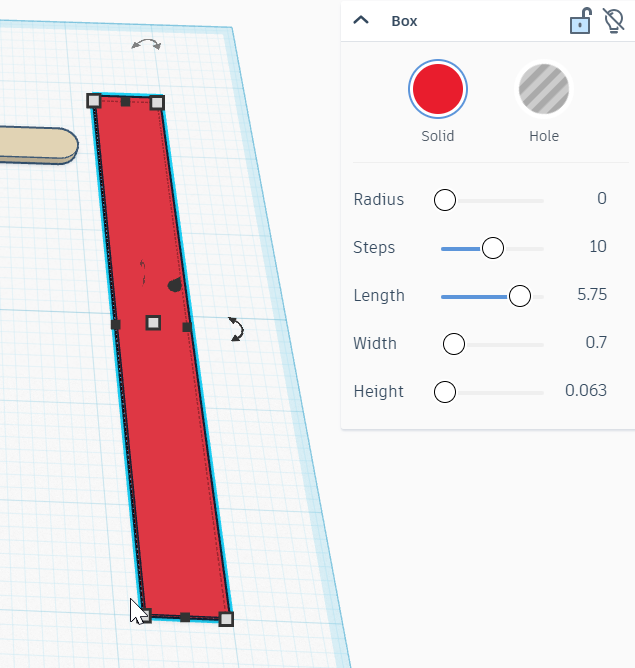Click the Length slider handle
The width and height of the screenshot is (635, 668).
tap(519, 296)
